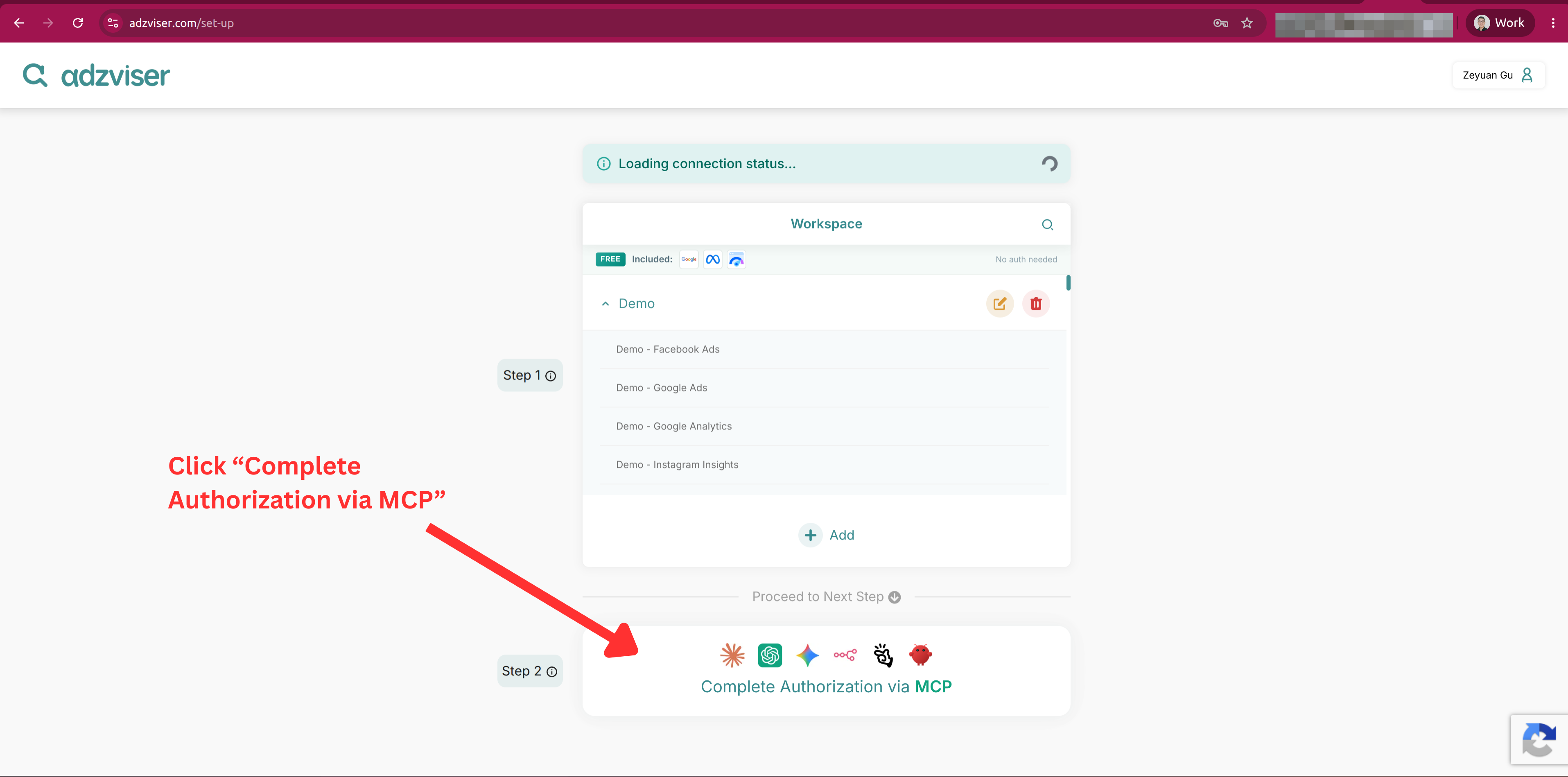Image resolution: width=1568 pixels, height=777 pixels.
Task: Click the Loading connection status text
Action: click(x=707, y=164)
